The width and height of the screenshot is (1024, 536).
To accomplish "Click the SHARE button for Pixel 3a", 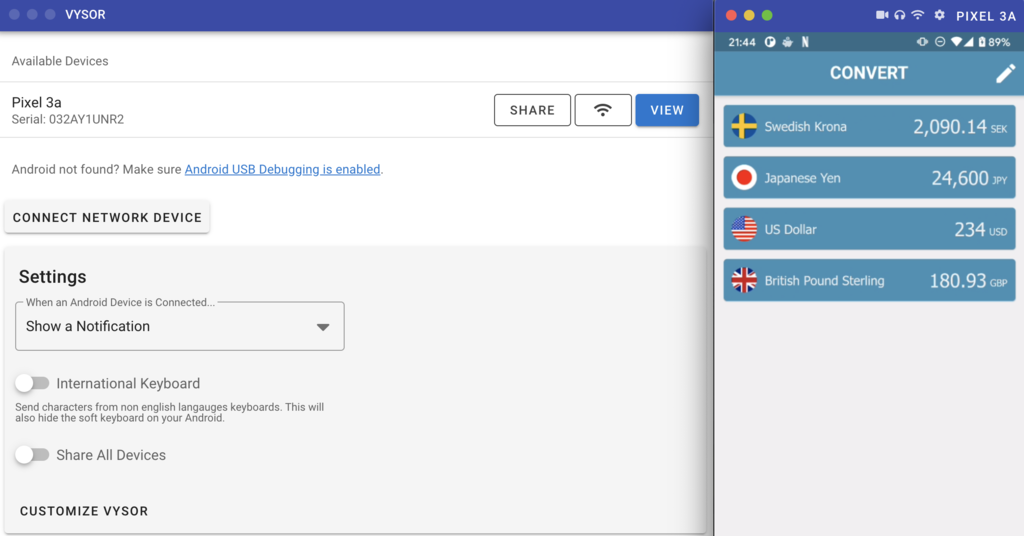I will coord(532,110).
